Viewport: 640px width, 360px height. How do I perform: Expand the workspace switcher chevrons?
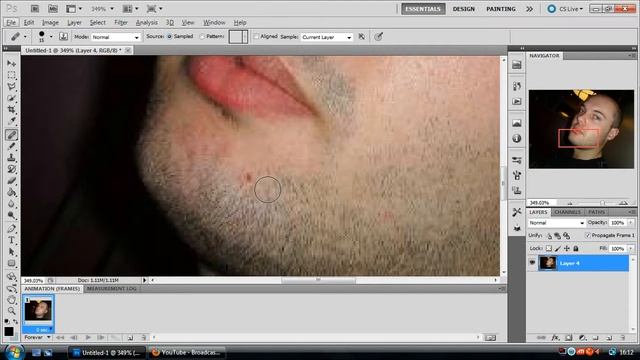pyautogui.click(x=529, y=9)
